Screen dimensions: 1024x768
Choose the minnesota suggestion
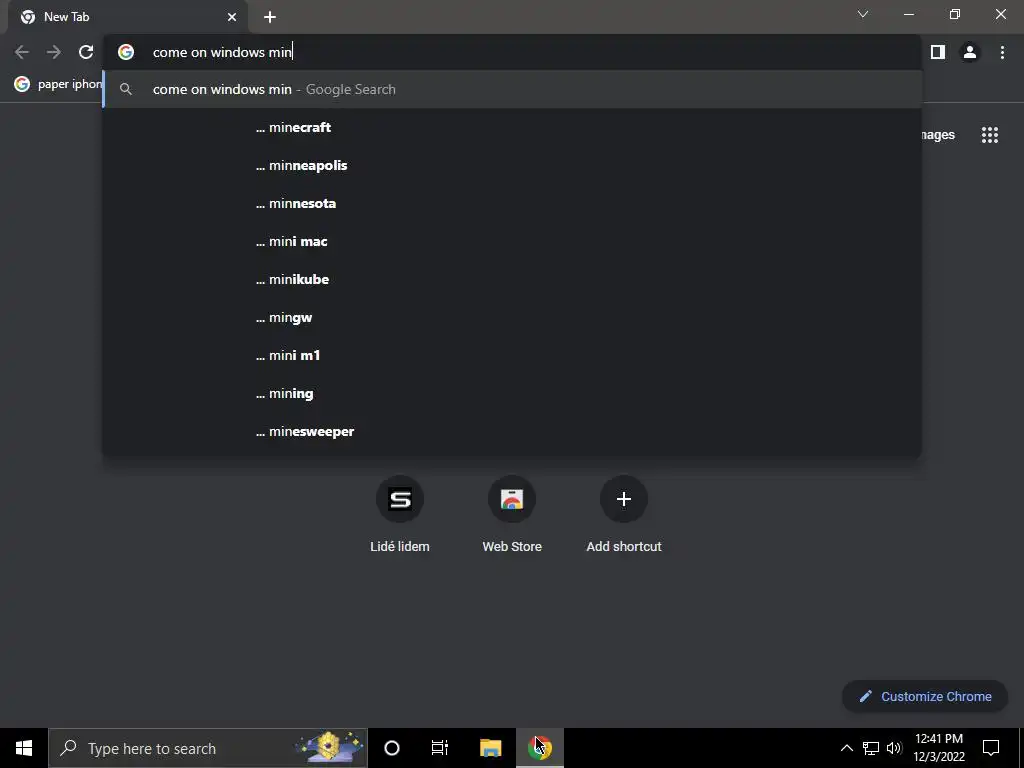pyautogui.click(x=513, y=203)
